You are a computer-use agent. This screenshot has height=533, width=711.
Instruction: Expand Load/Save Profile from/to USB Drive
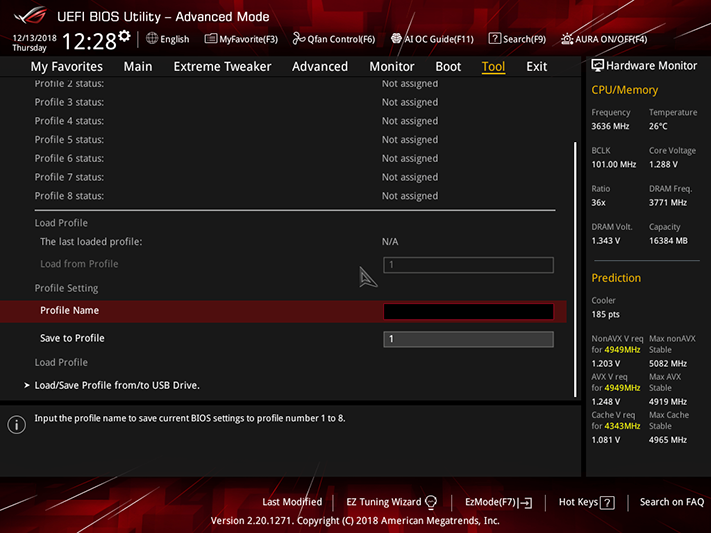point(117,385)
